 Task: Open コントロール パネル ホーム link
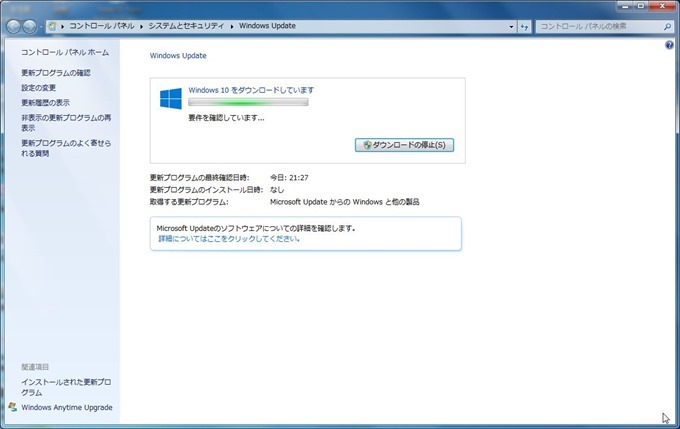tap(65, 52)
